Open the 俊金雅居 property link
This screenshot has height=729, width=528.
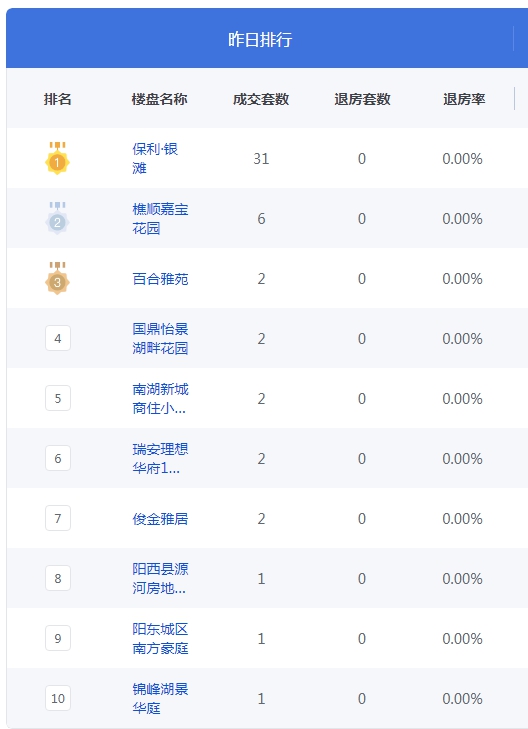pyautogui.click(x=160, y=519)
